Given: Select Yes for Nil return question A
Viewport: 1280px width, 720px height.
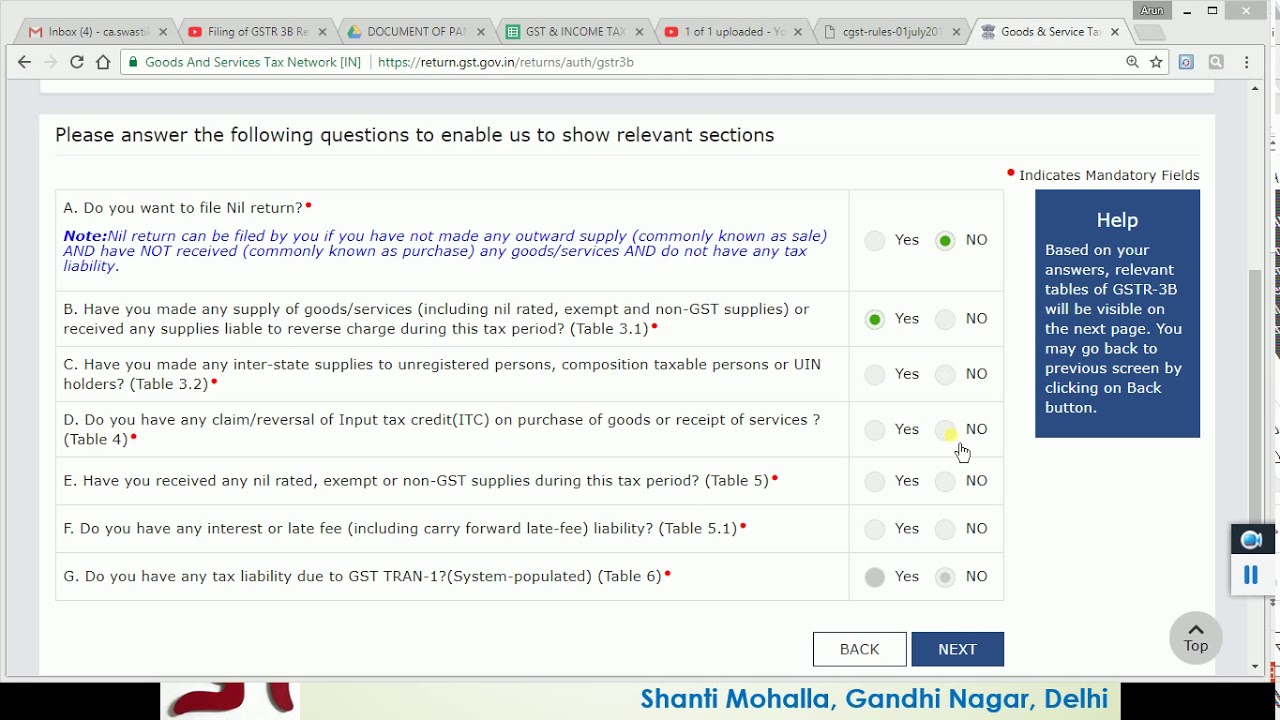Looking at the screenshot, I should (875, 240).
